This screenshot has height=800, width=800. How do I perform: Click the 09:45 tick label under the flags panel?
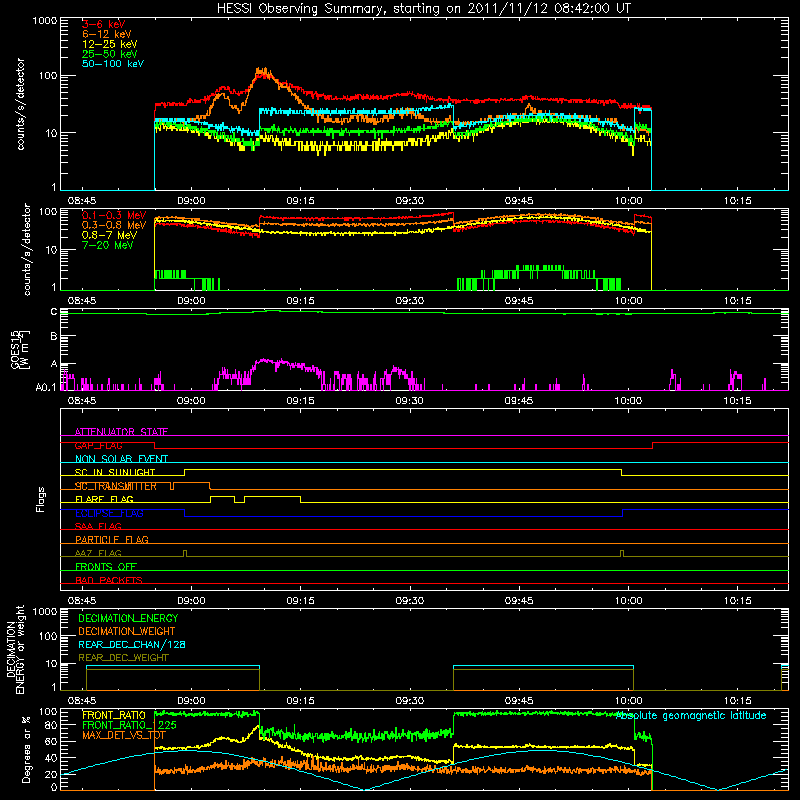pos(519,601)
